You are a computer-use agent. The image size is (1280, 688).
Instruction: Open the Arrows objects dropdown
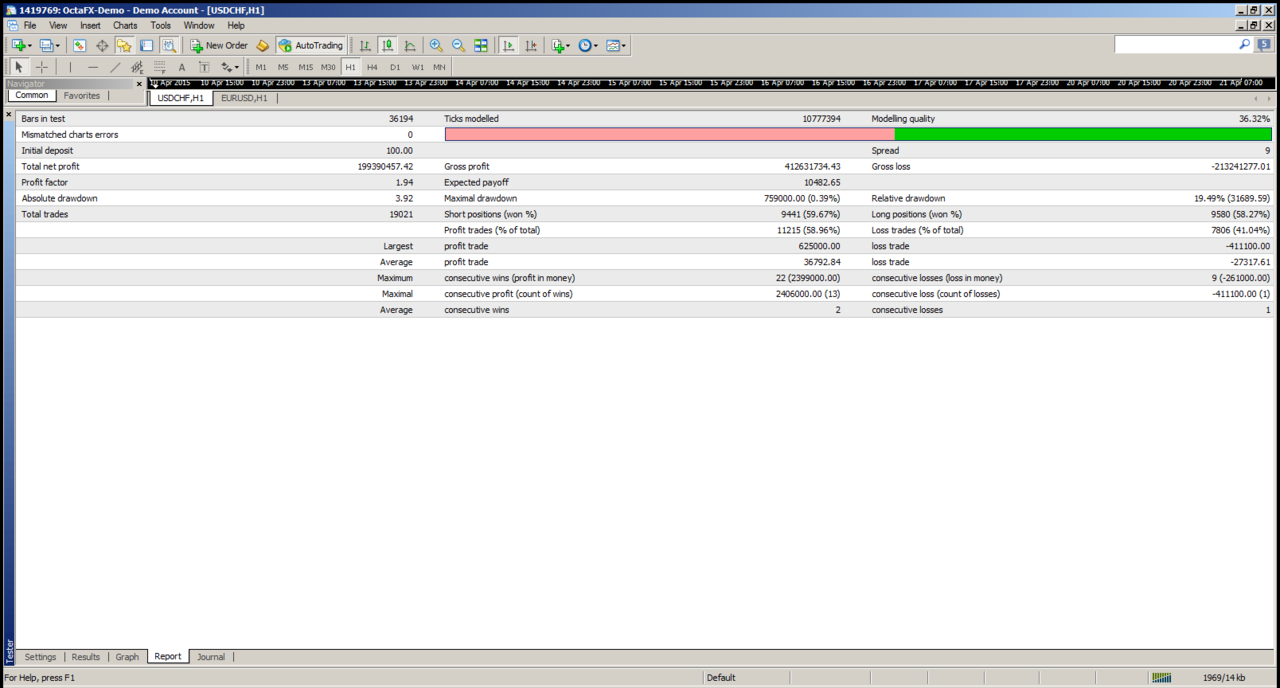(x=236, y=68)
